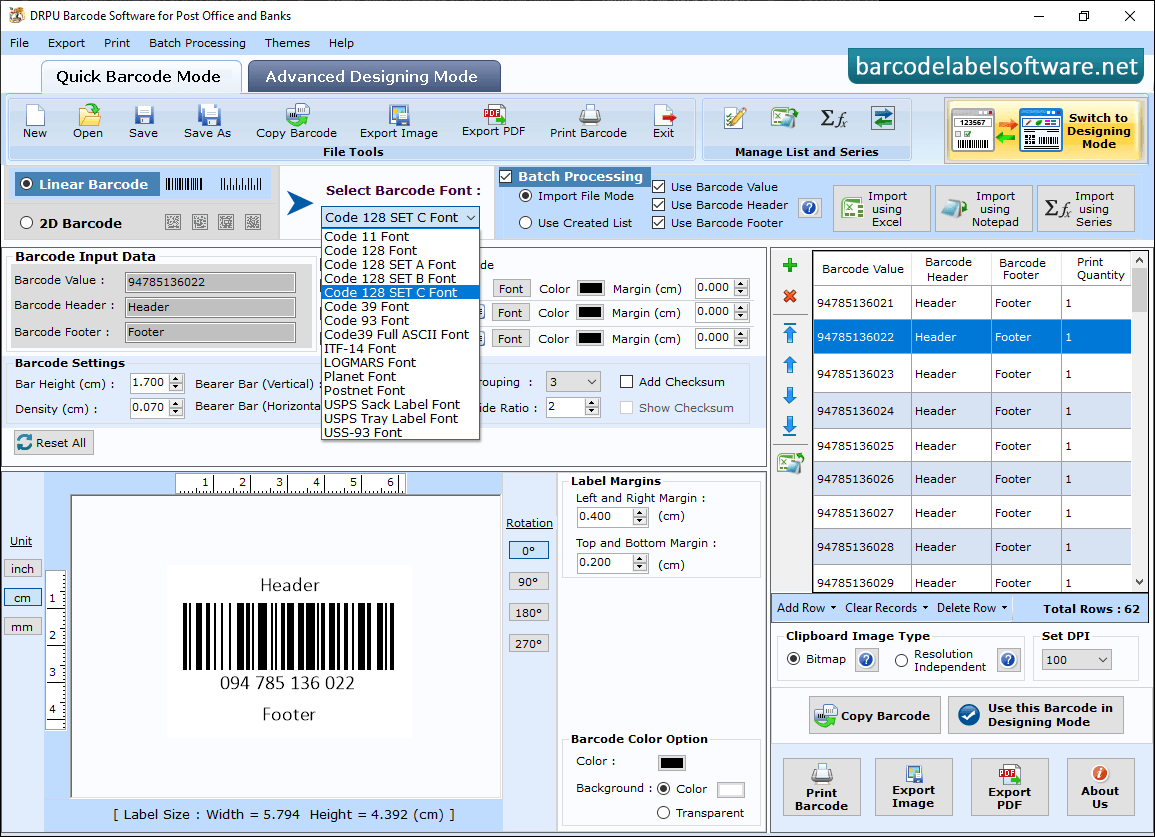
Task: Open the Themes menu
Action: (x=287, y=43)
